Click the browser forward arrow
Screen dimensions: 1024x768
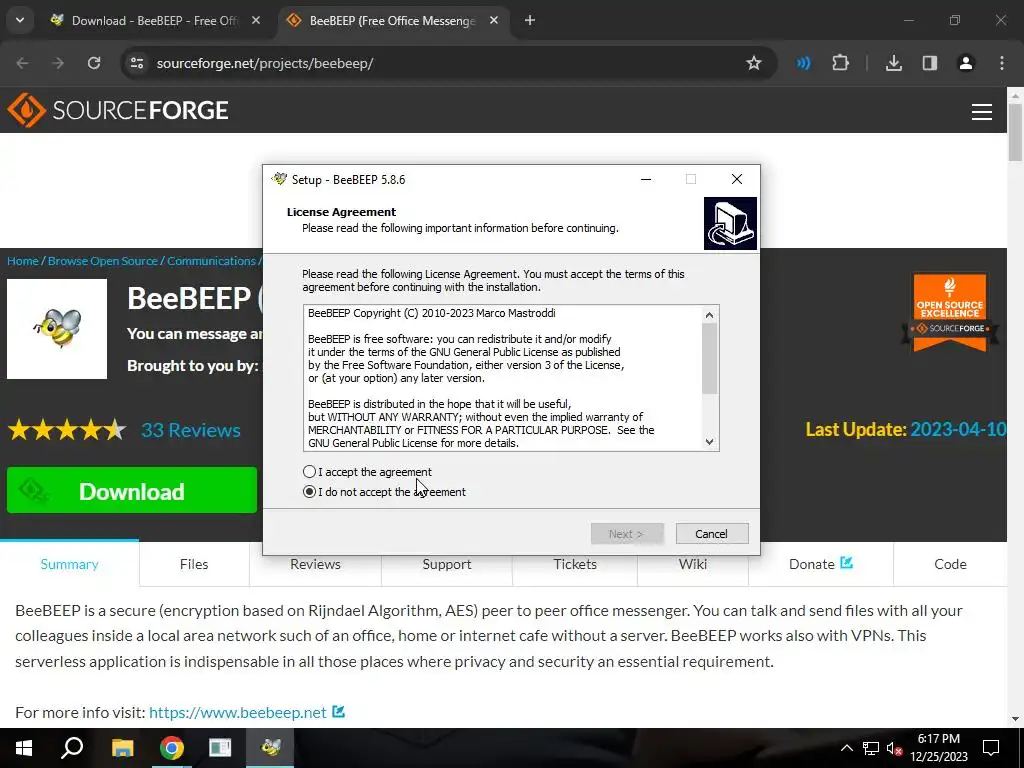(58, 63)
